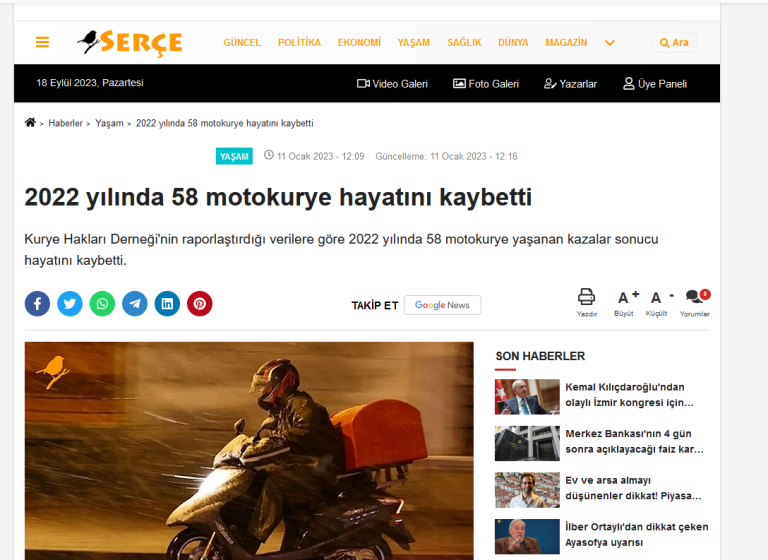Open the hamburger menu icon
The image size is (768, 560).
coord(42,42)
